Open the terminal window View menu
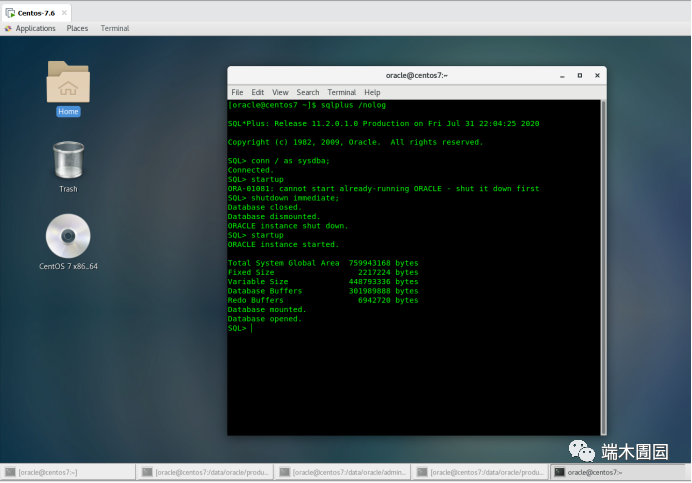The width and height of the screenshot is (692, 483). click(280, 92)
